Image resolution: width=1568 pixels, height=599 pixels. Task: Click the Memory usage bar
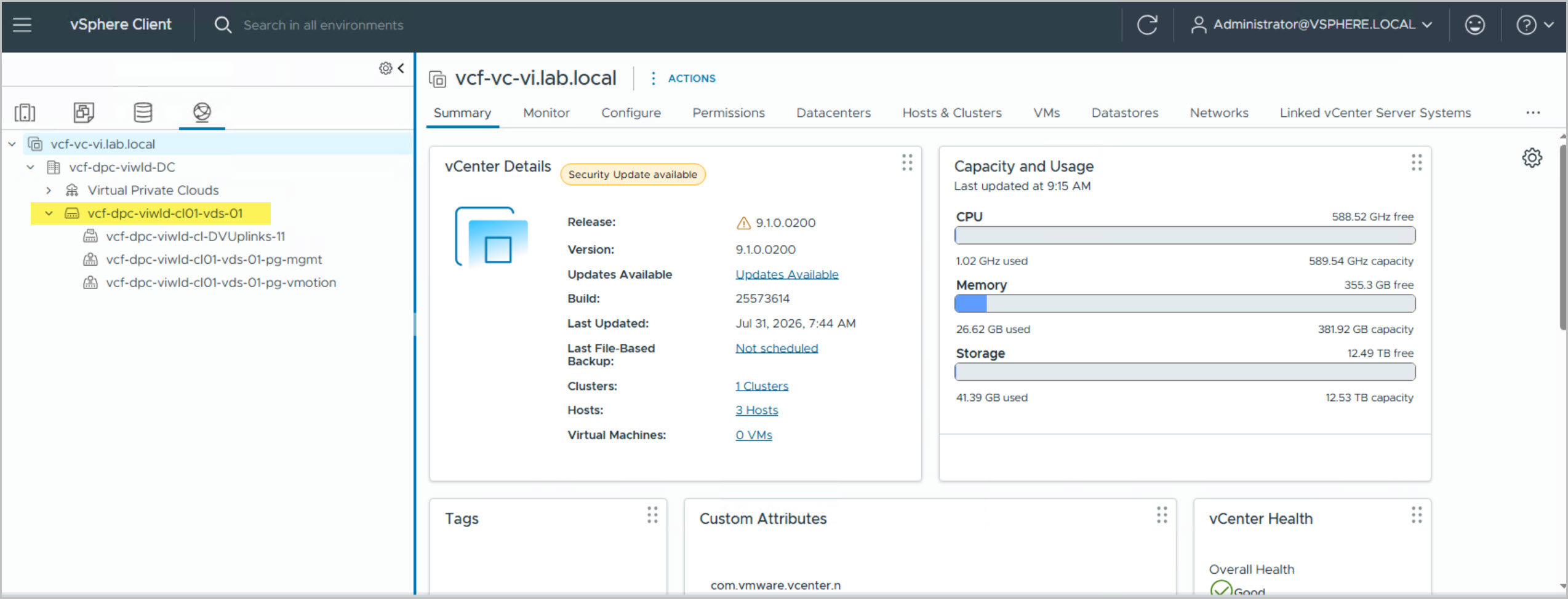[x=1185, y=304]
